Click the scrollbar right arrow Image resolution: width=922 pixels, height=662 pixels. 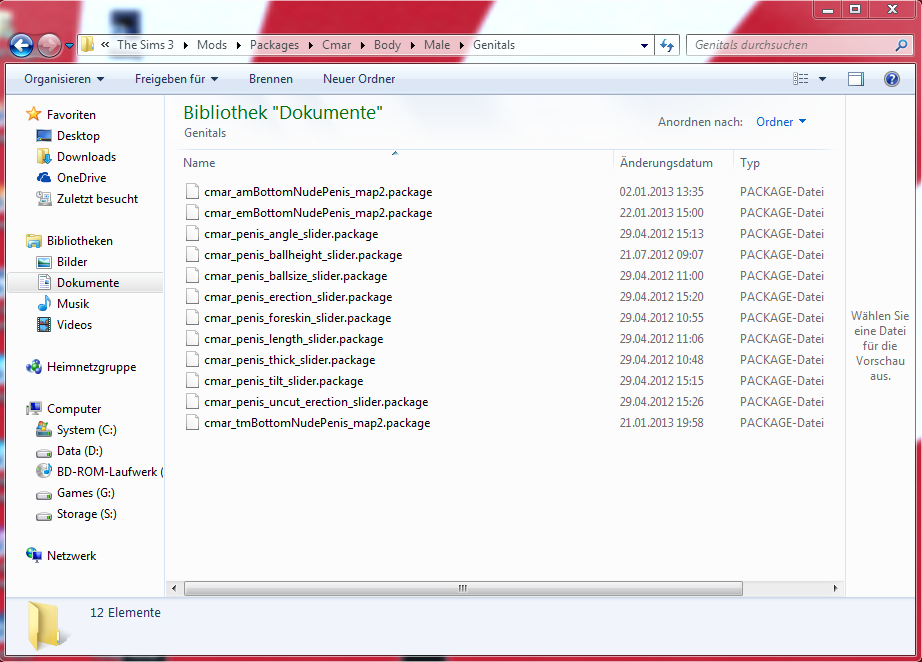[x=835, y=588]
